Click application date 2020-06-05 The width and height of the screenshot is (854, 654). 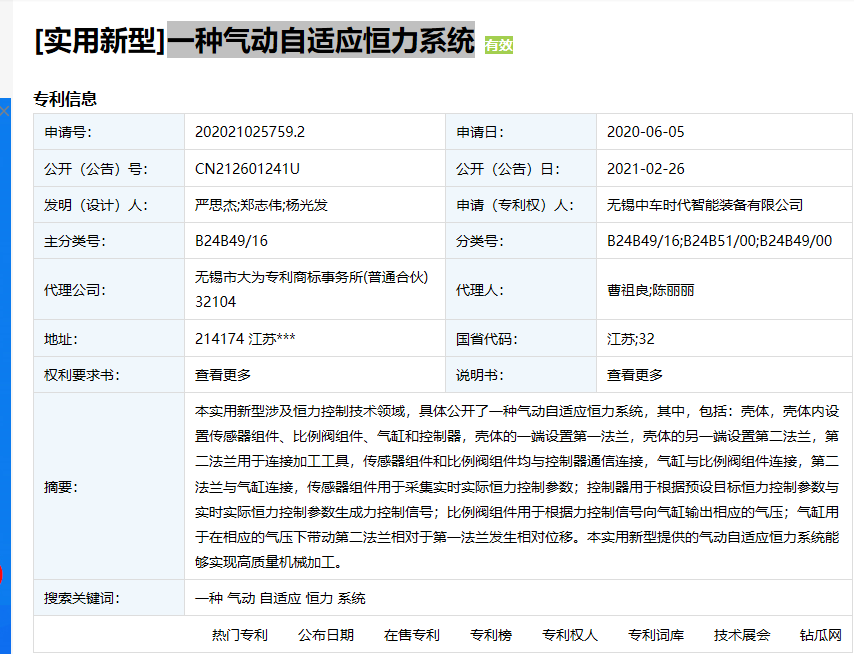(645, 132)
